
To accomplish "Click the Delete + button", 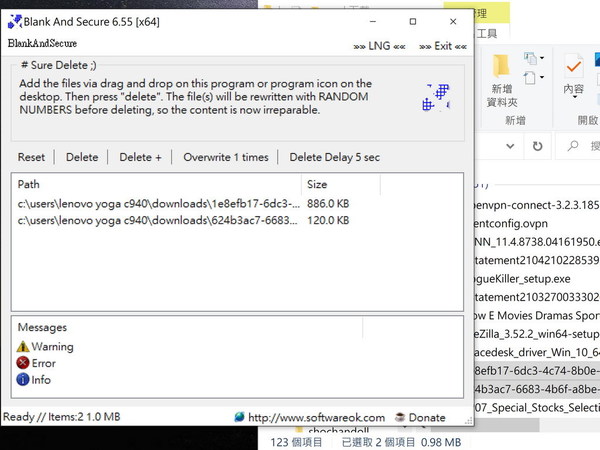I will tap(140, 157).
